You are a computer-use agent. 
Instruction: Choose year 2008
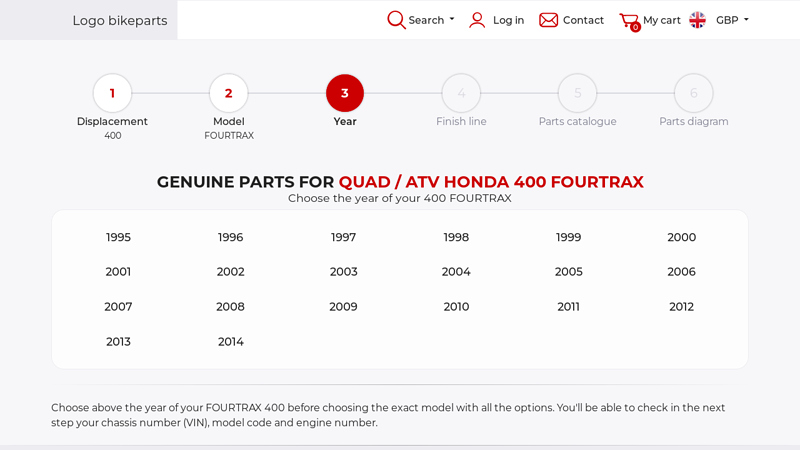[231, 307]
